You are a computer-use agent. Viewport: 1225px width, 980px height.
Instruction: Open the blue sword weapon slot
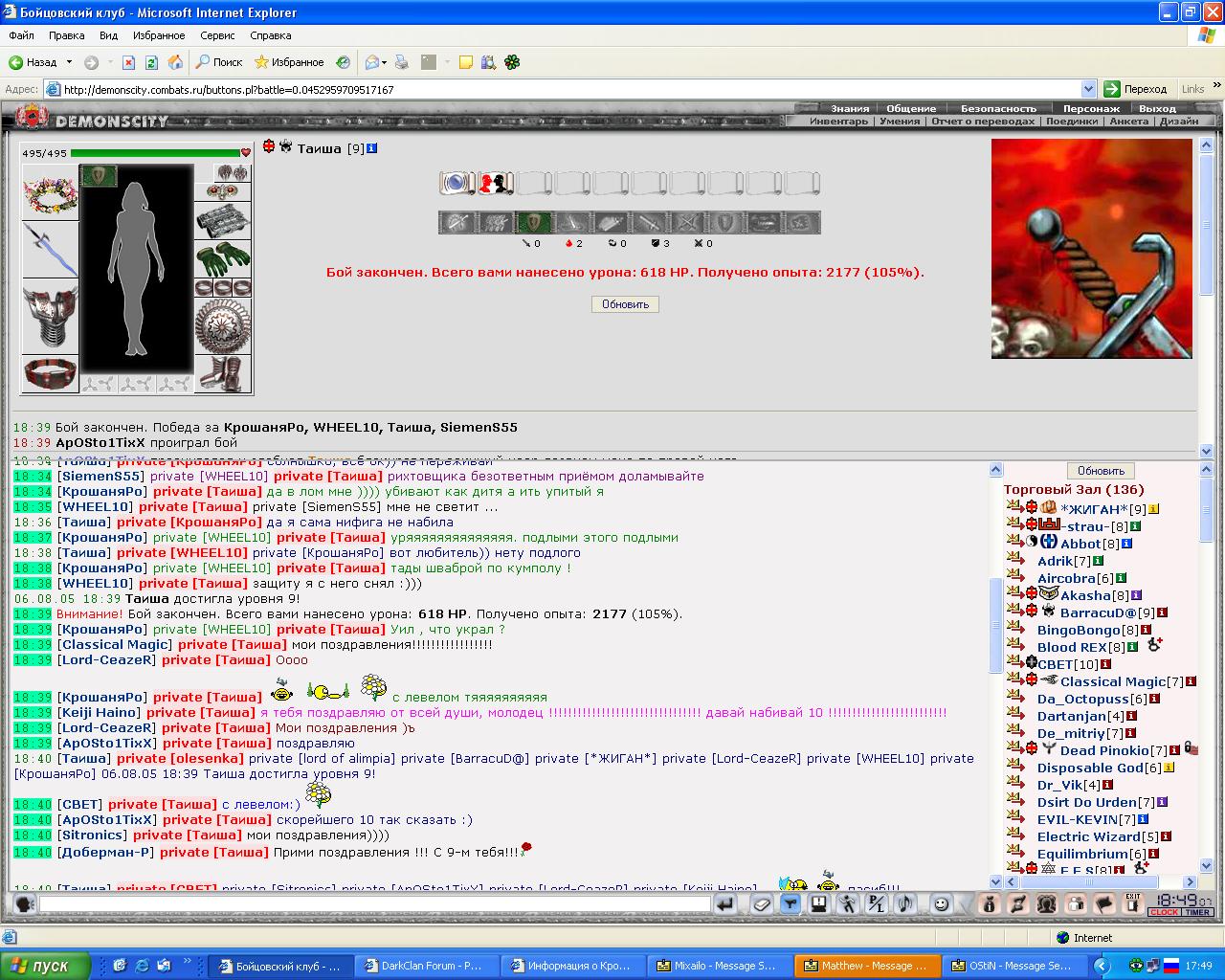[x=51, y=250]
